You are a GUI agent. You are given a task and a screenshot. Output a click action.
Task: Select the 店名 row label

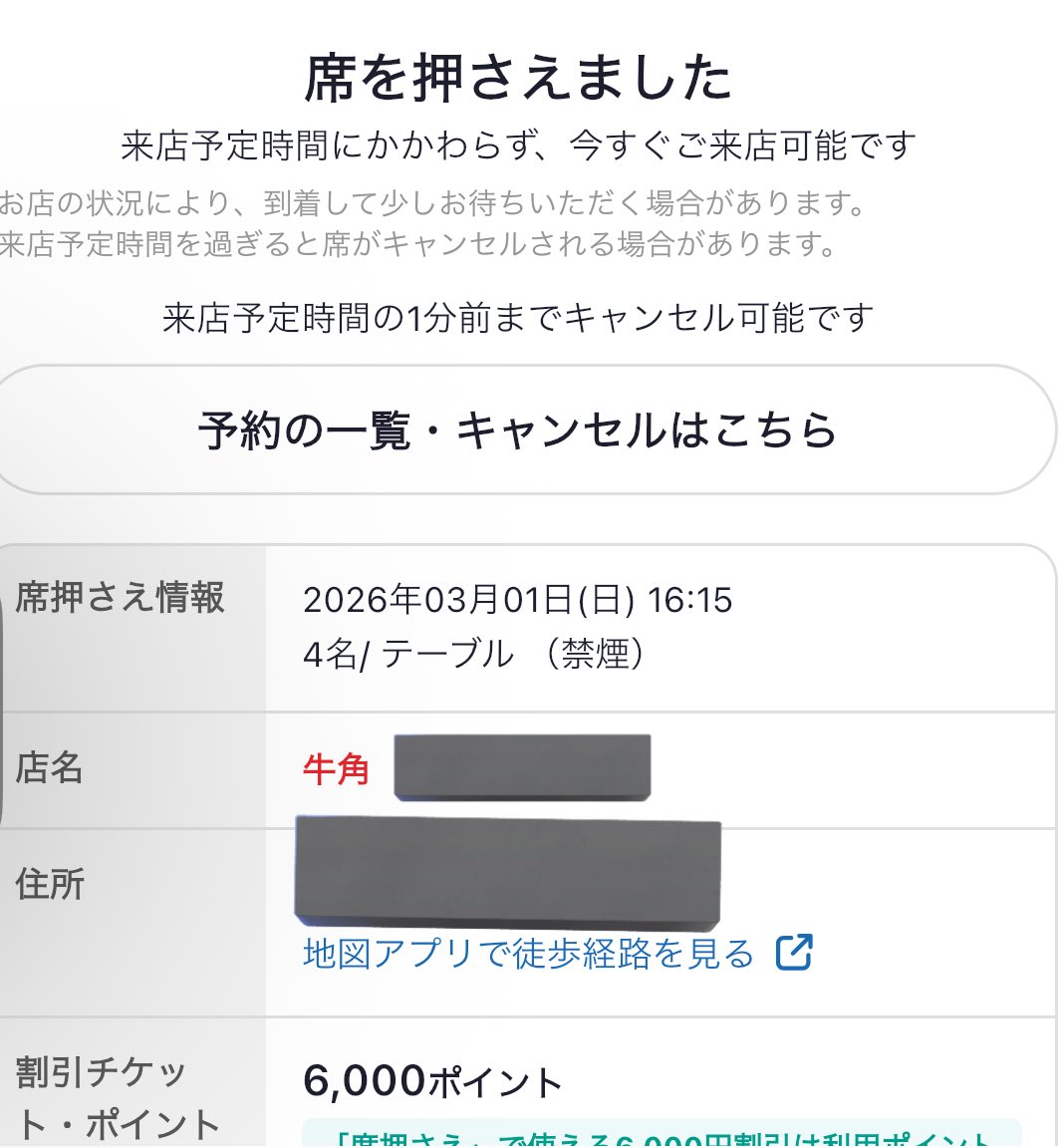tap(50, 768)
